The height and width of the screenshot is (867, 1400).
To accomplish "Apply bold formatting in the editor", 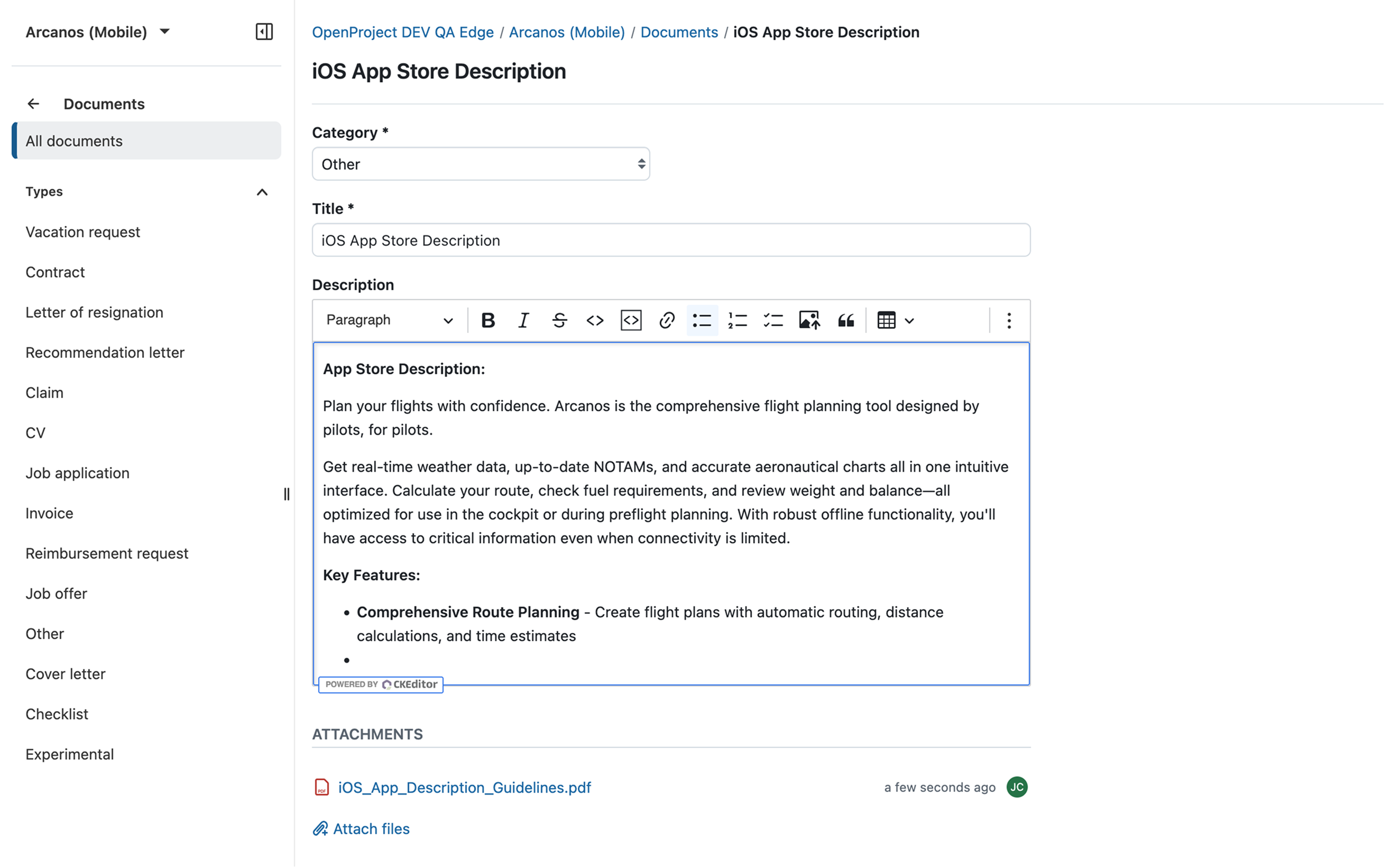I will (487, 320).
